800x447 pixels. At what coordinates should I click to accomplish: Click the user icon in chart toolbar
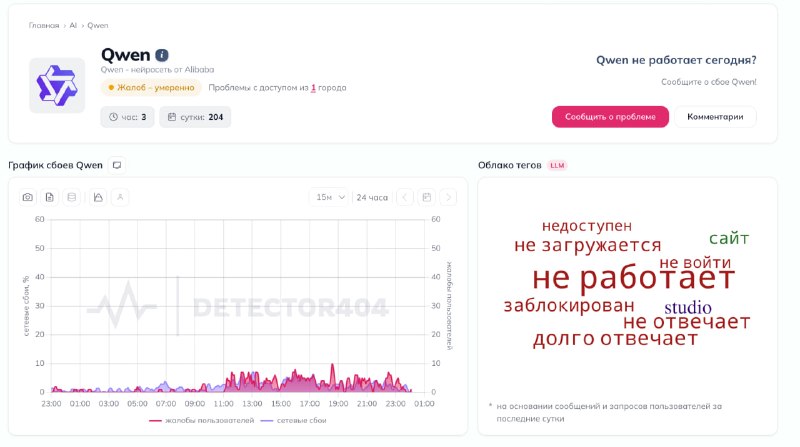tap(120, 197)
